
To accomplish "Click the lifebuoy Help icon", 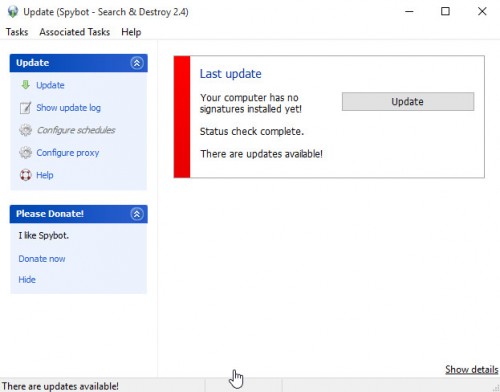I will 26,175.
